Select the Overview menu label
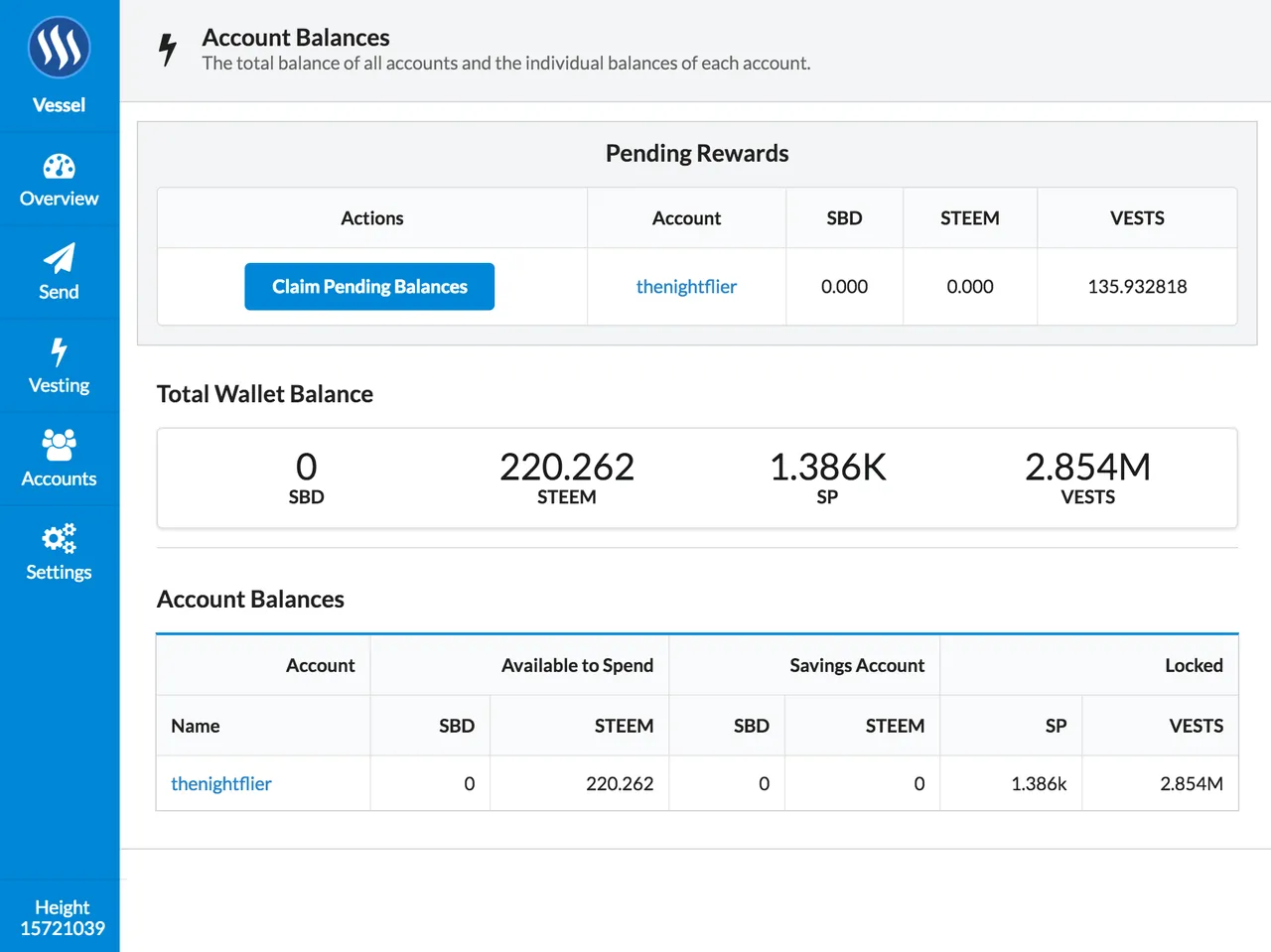Viewport: 1271px width, 952px height. [x=60, y=199]
